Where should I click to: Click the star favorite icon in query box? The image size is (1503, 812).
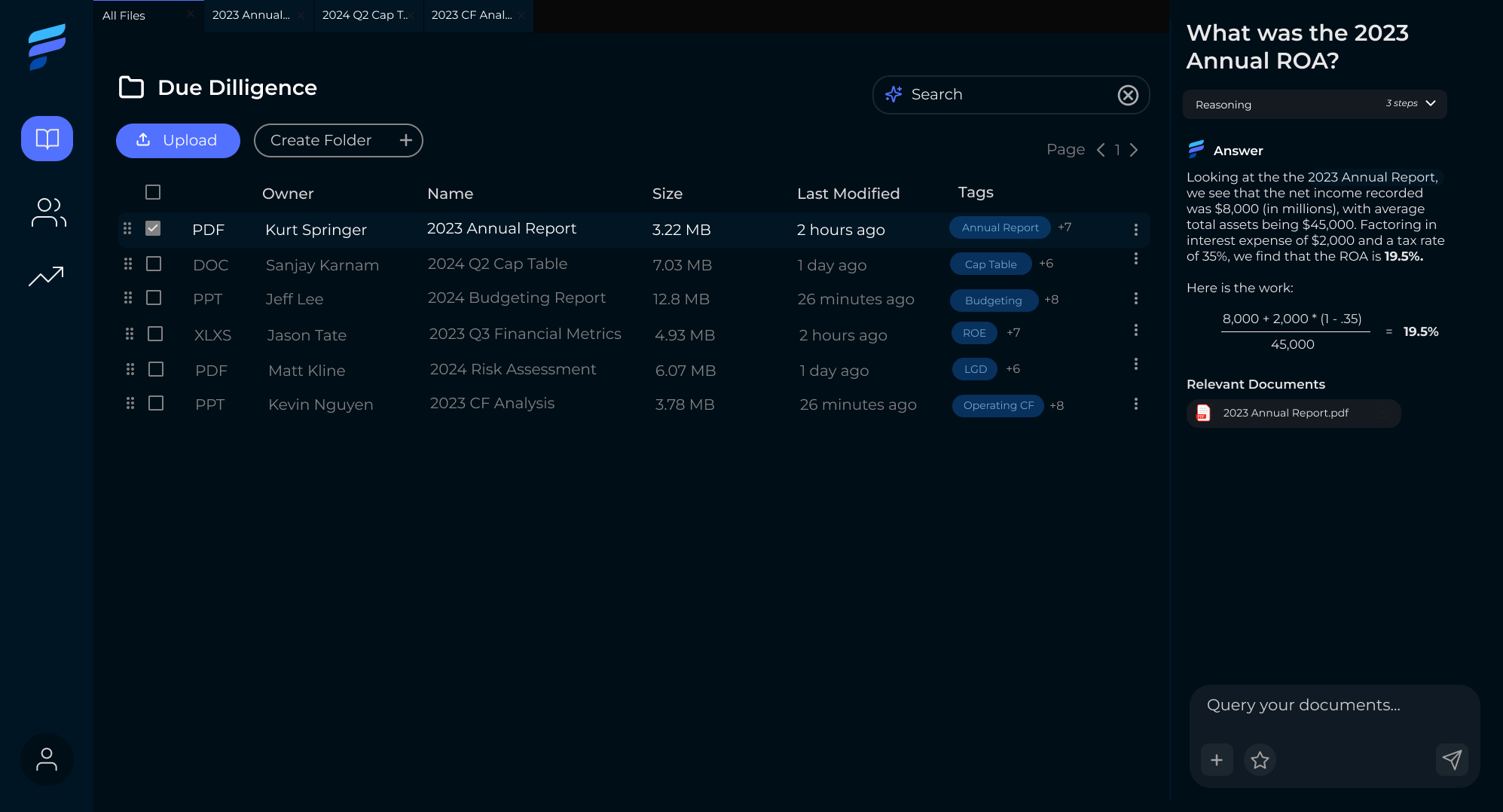[1260, 760]
